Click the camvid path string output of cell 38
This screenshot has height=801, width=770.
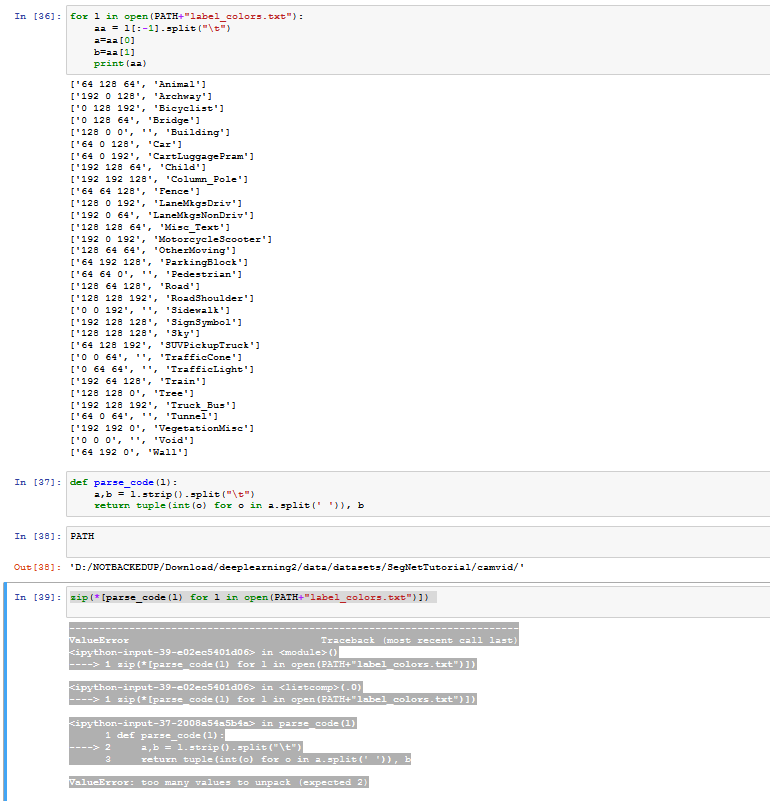pyautogui.click(x=298, y=567)
